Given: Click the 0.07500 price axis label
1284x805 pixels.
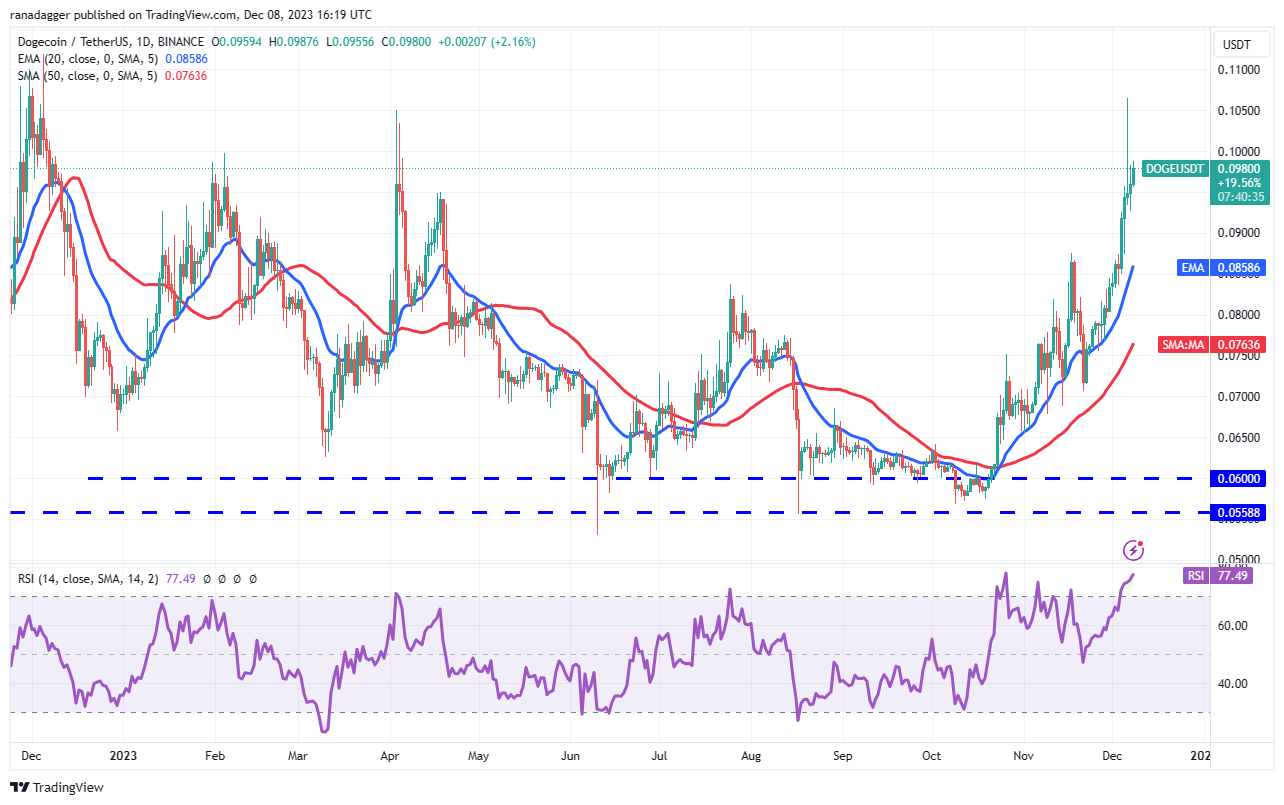Looking at the screenshot, I should click(1238, 356).
